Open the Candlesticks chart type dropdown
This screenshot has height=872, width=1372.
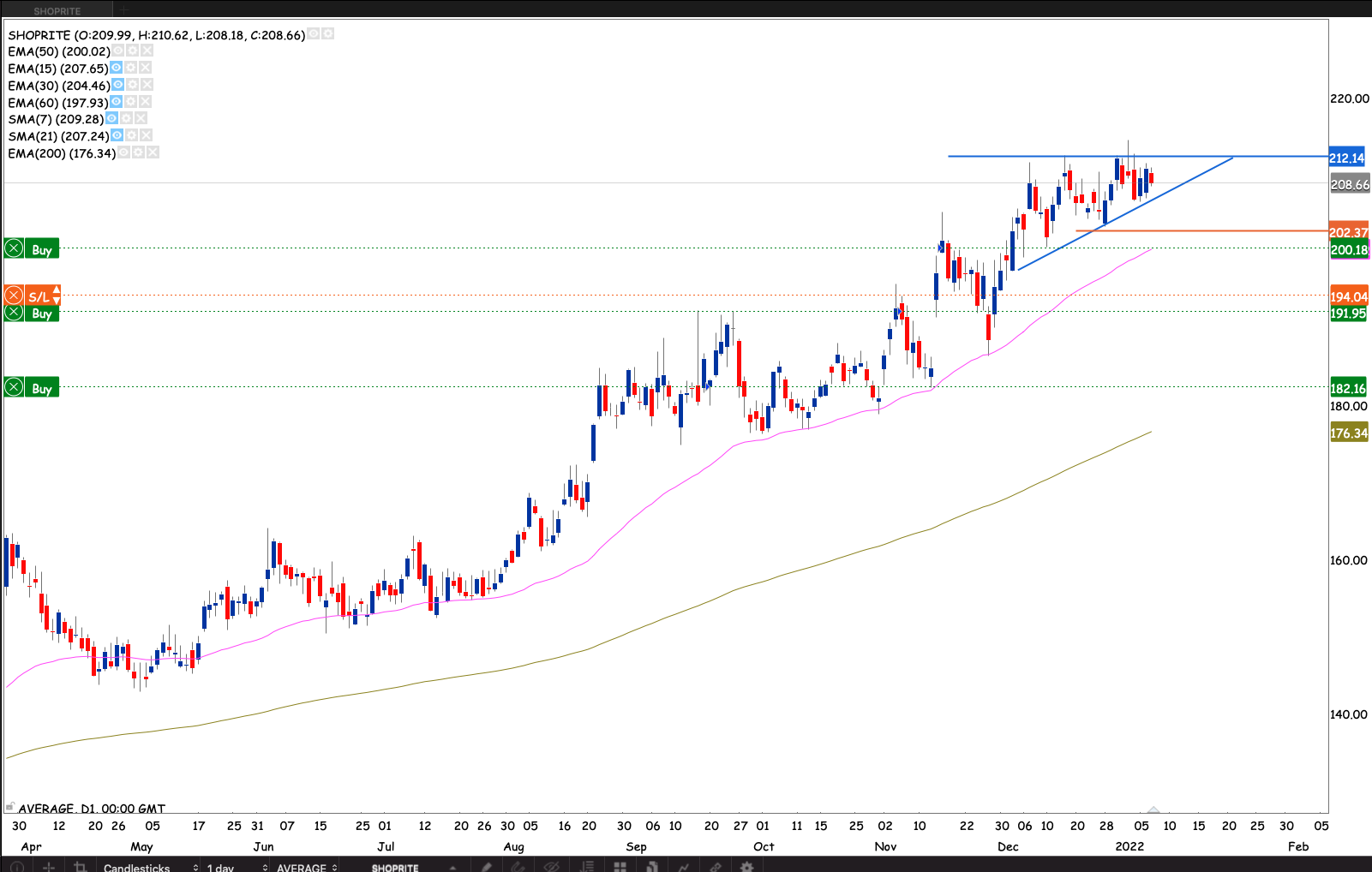click(150, 867)
